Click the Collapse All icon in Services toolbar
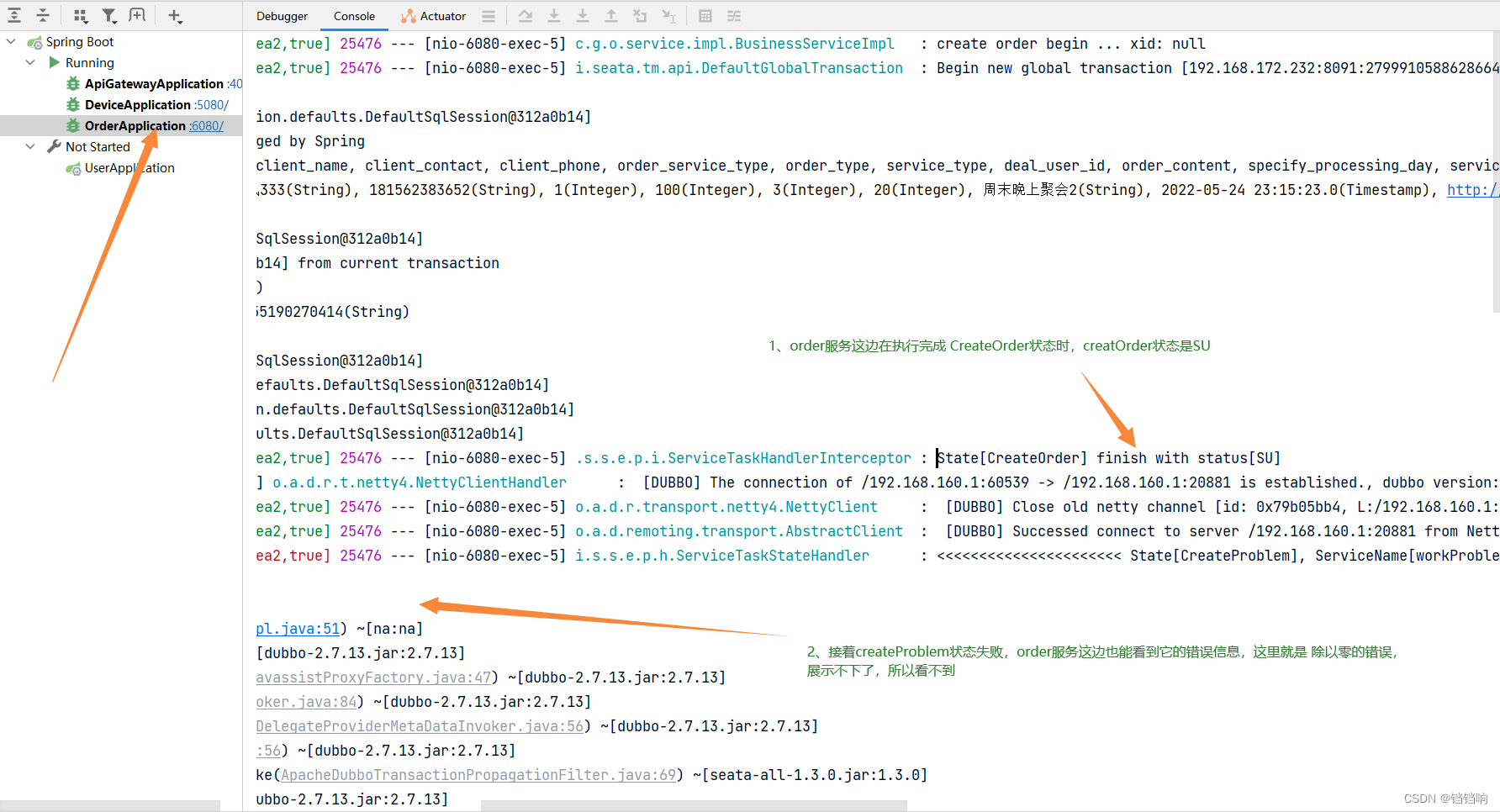 point(43,15)
